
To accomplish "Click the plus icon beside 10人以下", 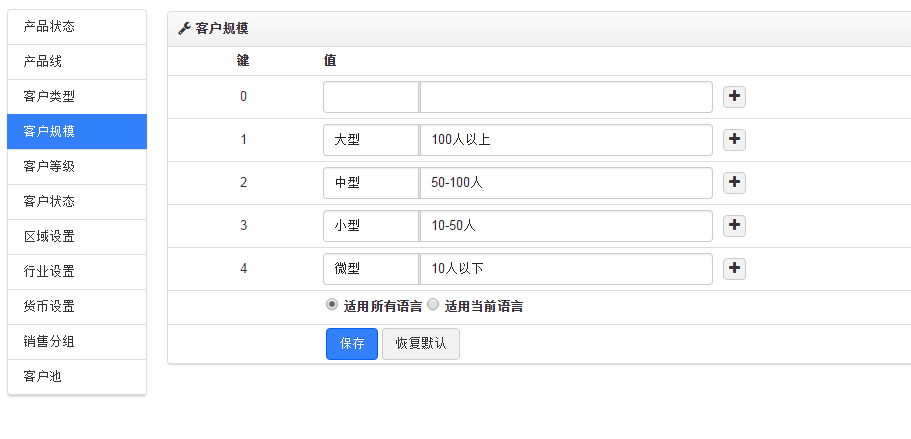I will pos(735,269).
